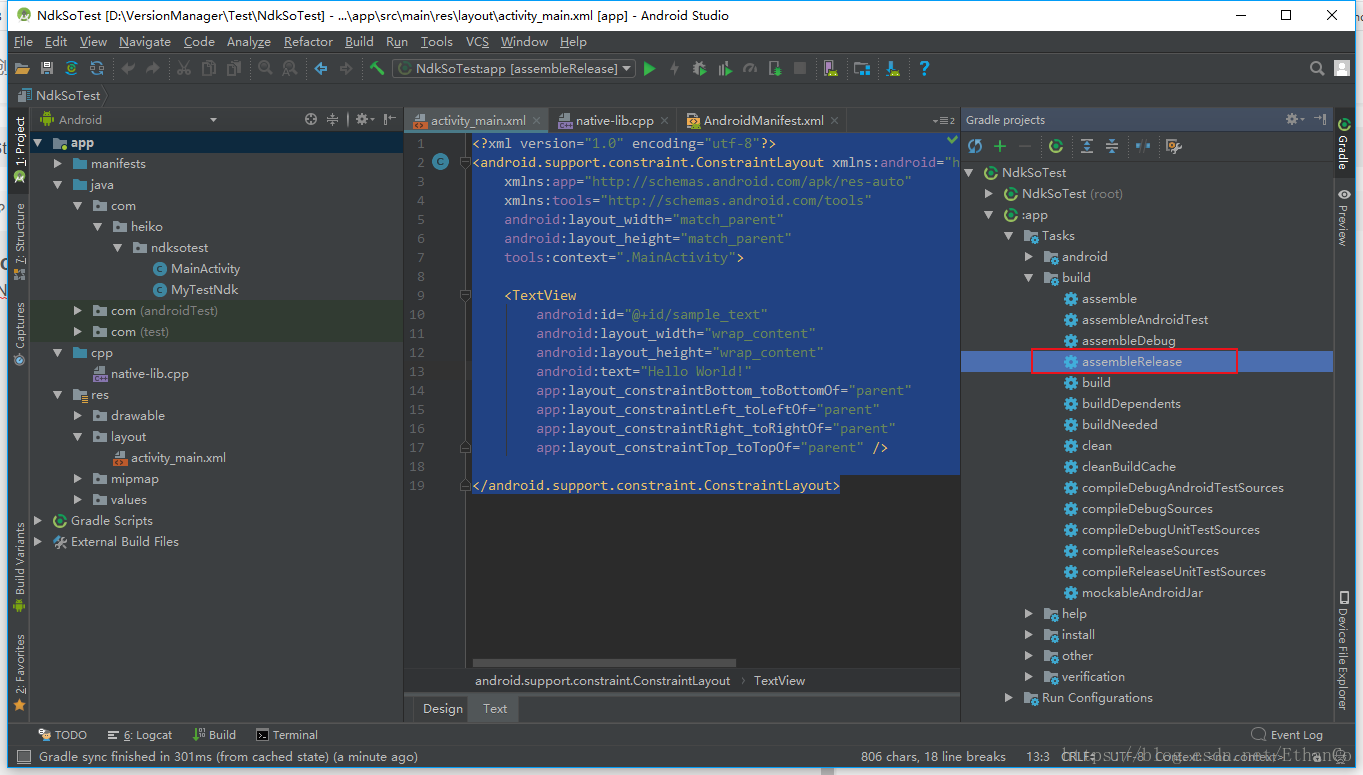The image size is (1363, 775).
Task: Click the Profile app gauge icon
Action: [x=750, y=68]
